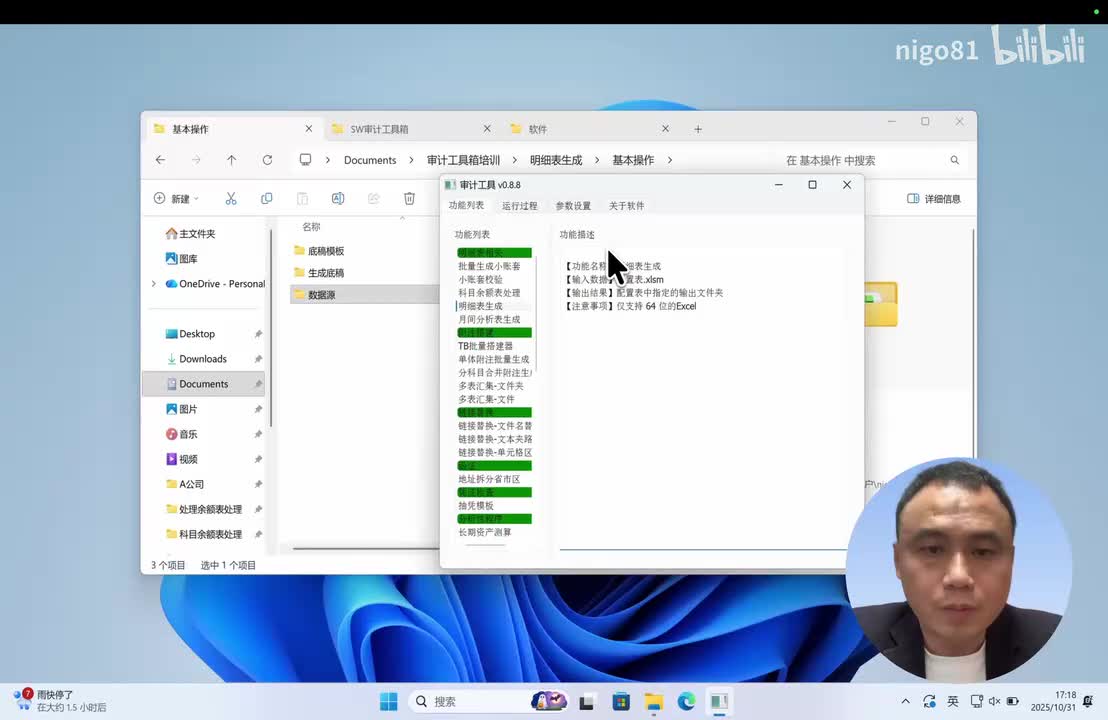Expand chevron after 基本操作 in breadcrumb
This screenshot has width=1108, height=720.
click(x=670, y=160)
